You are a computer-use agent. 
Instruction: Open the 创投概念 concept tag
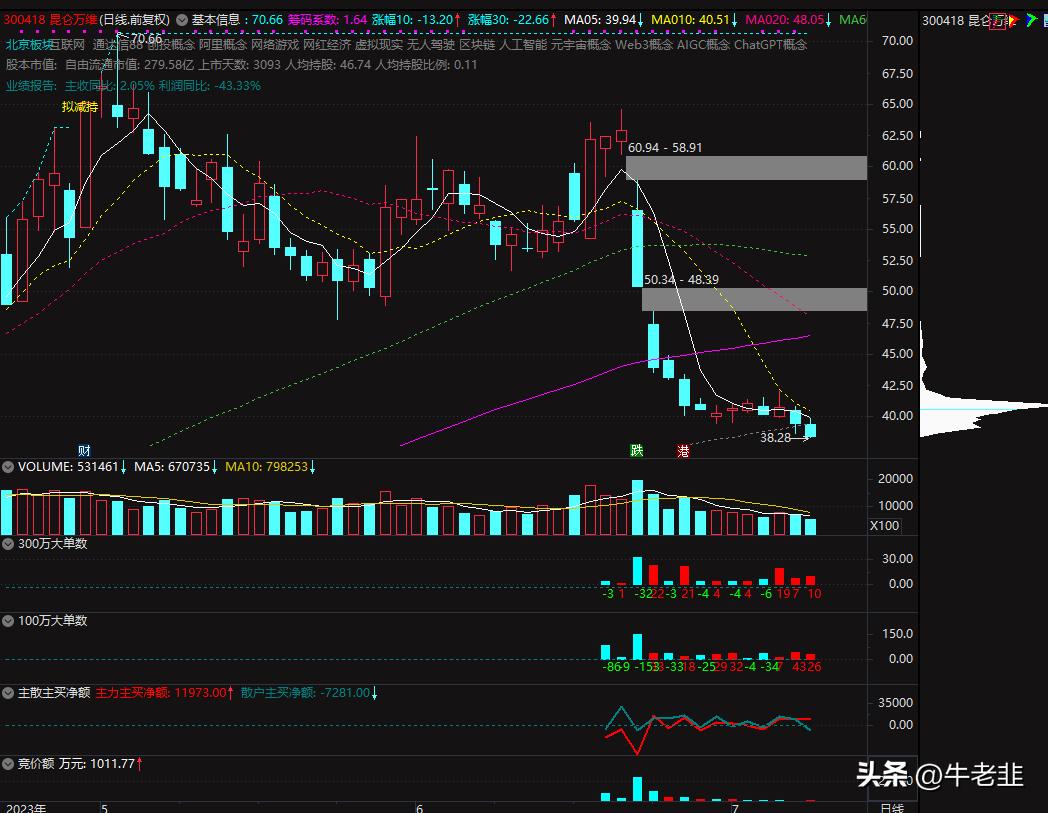pos(170,45)
